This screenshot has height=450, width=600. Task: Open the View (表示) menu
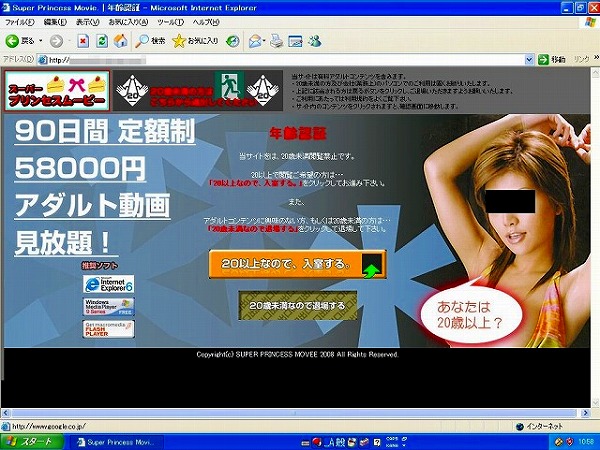pos(87,22)
